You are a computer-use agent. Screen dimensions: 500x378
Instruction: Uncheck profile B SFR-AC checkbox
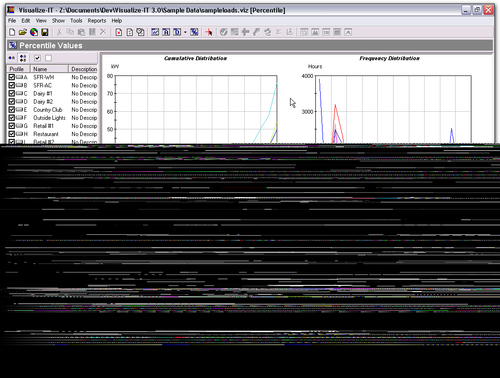12,85
